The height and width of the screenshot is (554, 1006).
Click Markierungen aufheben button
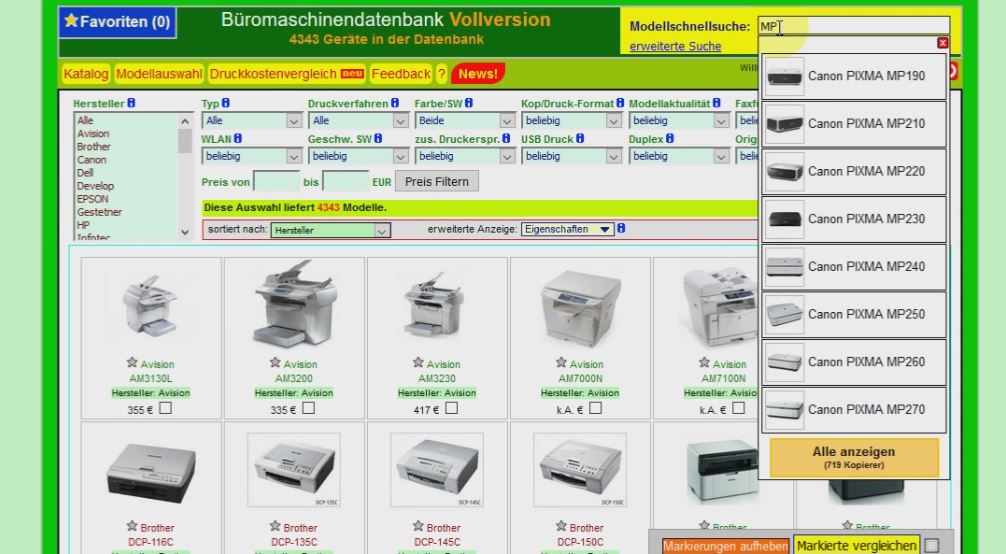[726, 546]
